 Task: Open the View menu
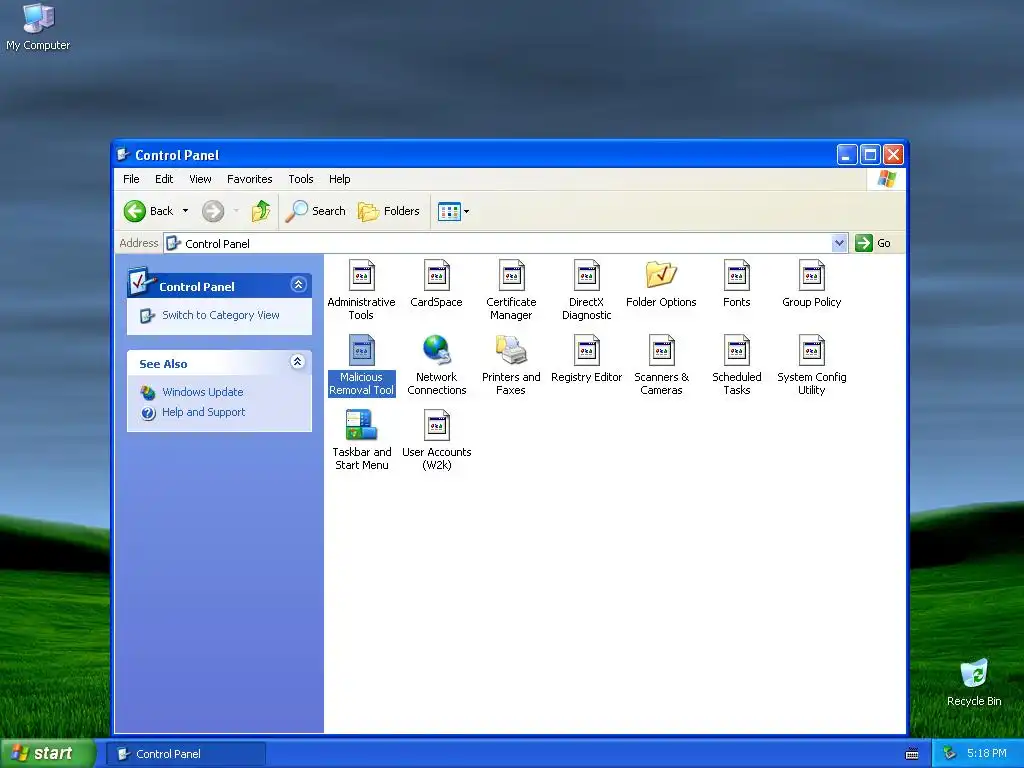(200, 179)
